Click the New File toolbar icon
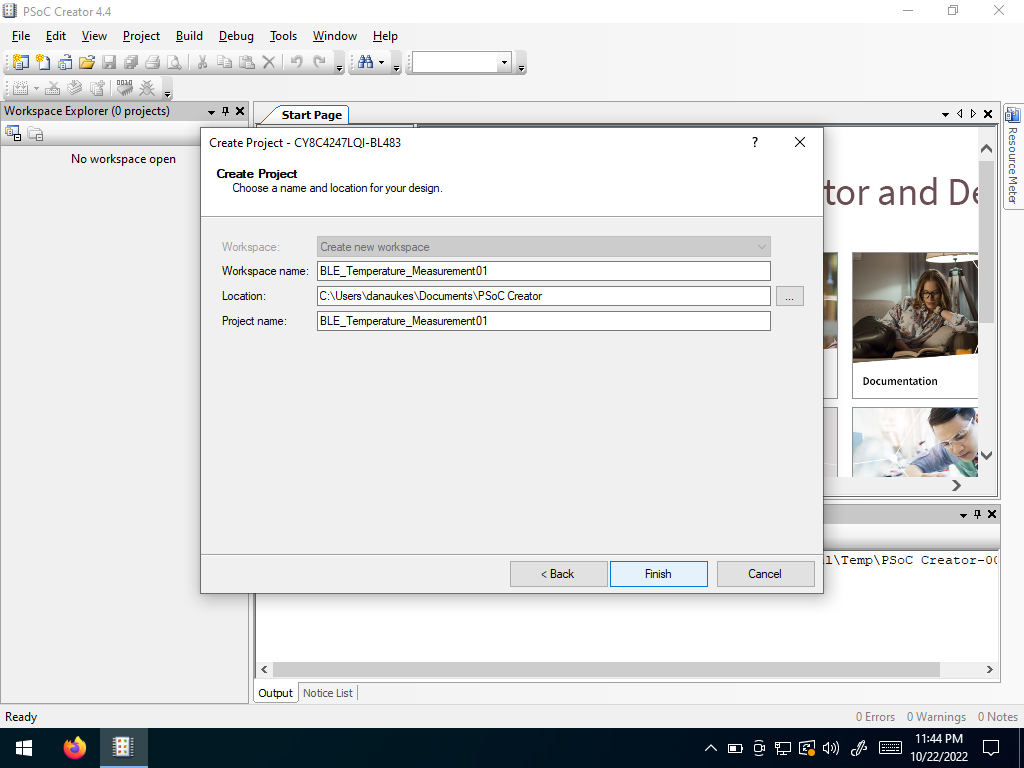 tap(43, 62)
